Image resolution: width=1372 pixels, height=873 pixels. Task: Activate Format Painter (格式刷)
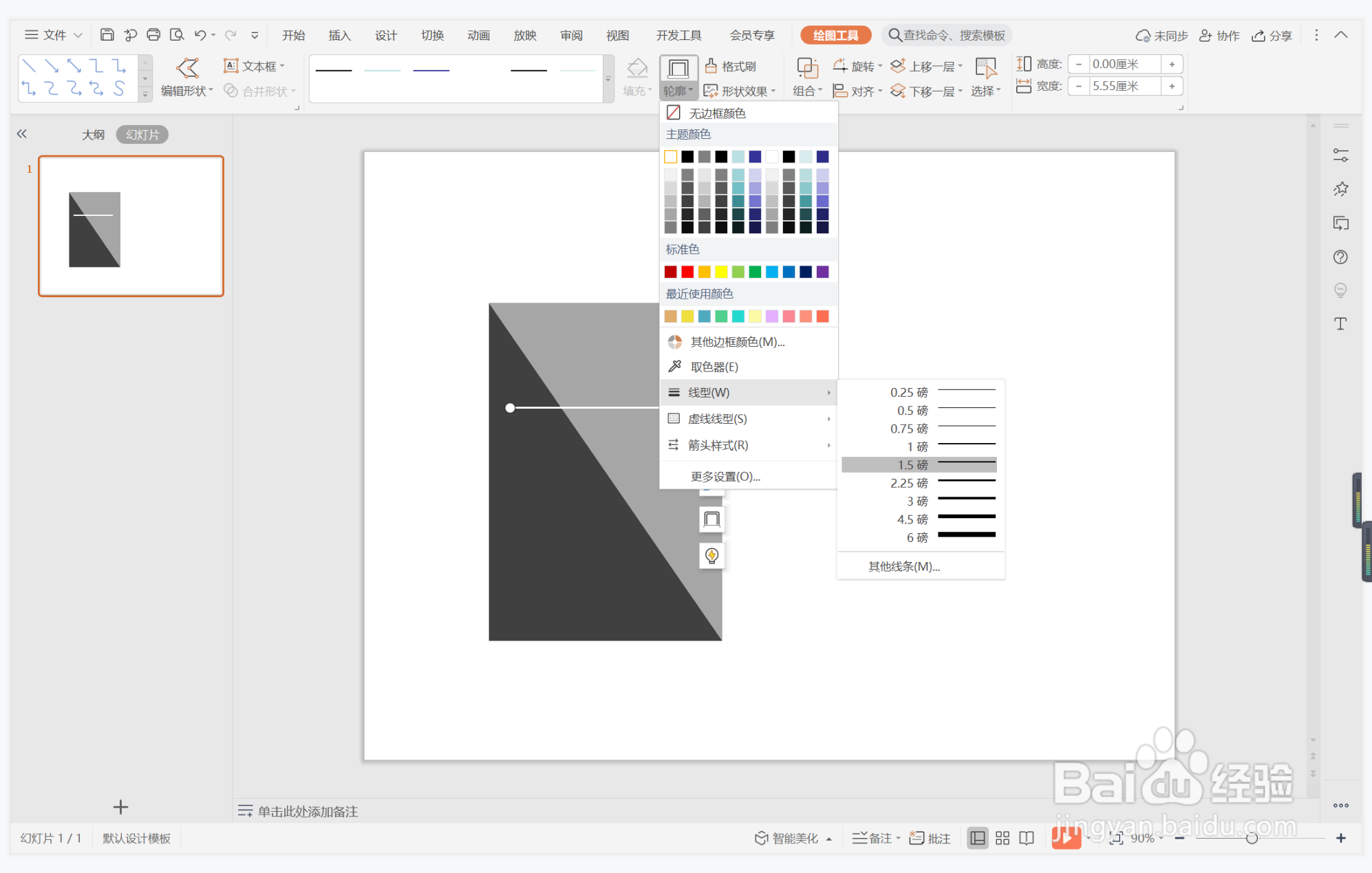tap(731, 66)
